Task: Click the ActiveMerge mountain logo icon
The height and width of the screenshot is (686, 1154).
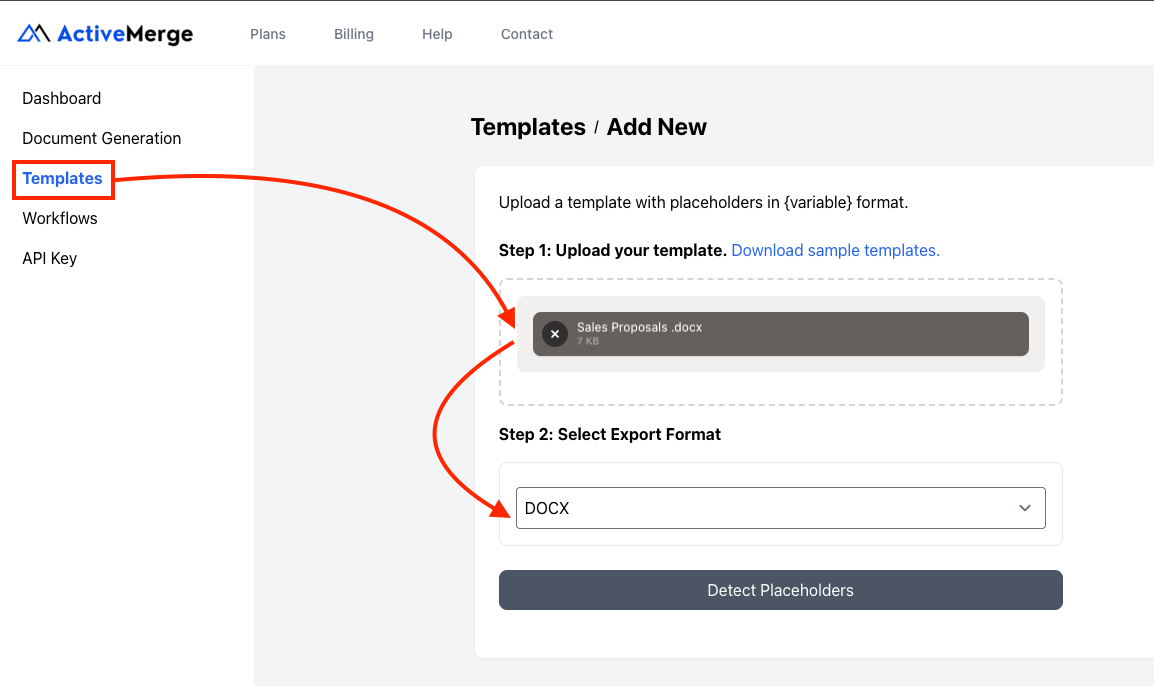Action: click(x=31, y=32)
